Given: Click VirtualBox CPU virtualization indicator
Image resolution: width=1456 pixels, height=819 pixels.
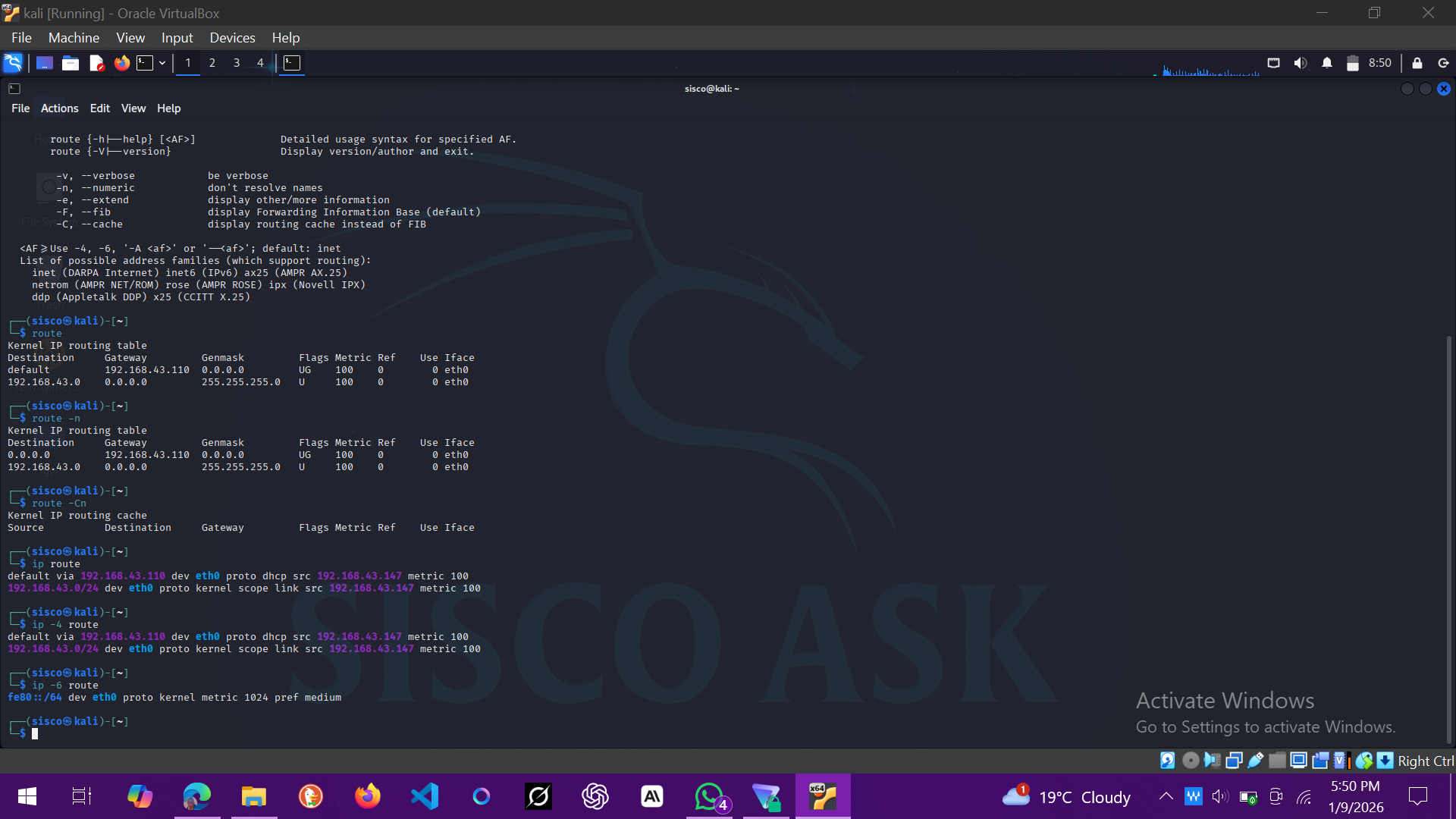Looking at the screenshot, I should tap(1341, 761).
